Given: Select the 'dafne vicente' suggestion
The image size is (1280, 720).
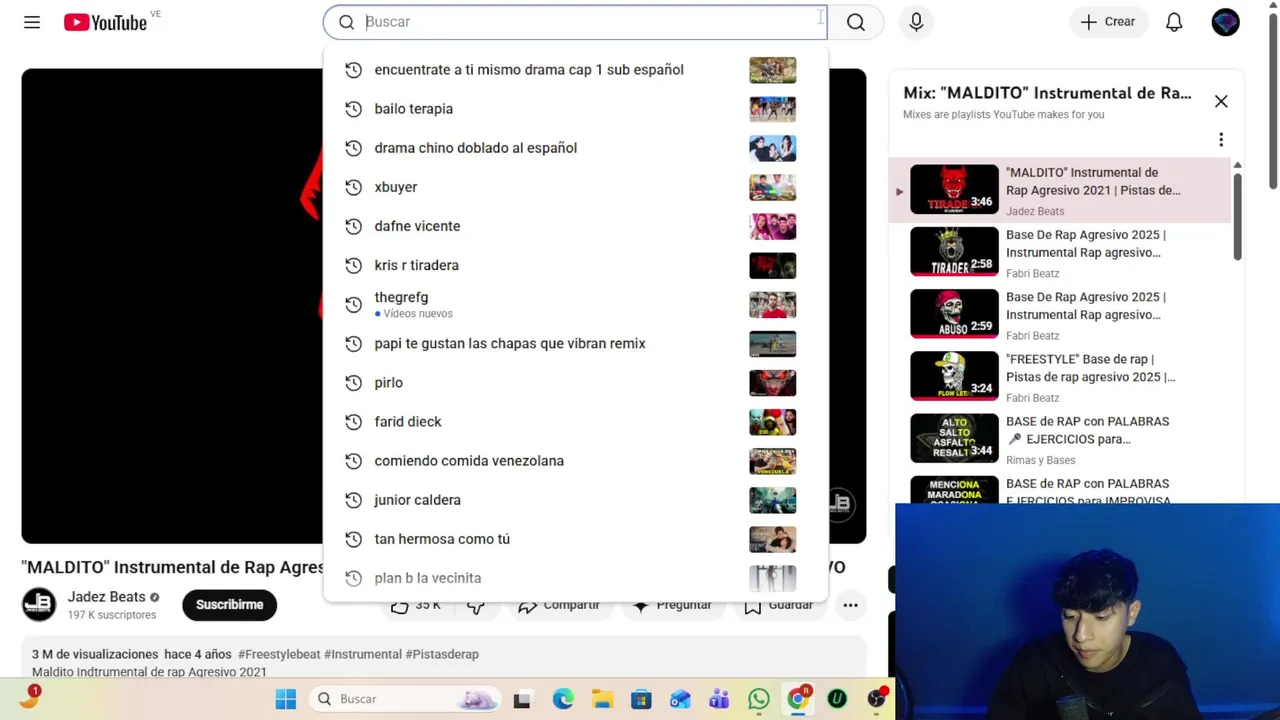Looking at the screenshot, I should click(575, 226).
